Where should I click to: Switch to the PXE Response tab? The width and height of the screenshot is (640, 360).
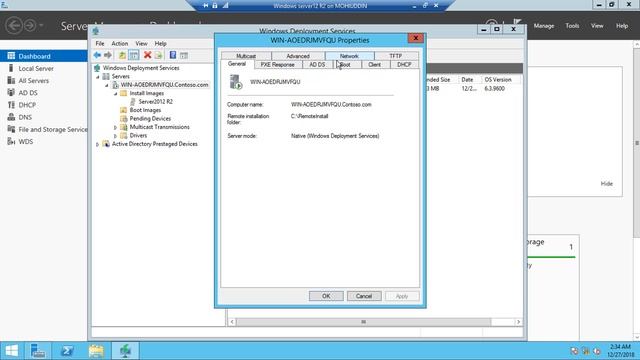click(x=278, y=64)
